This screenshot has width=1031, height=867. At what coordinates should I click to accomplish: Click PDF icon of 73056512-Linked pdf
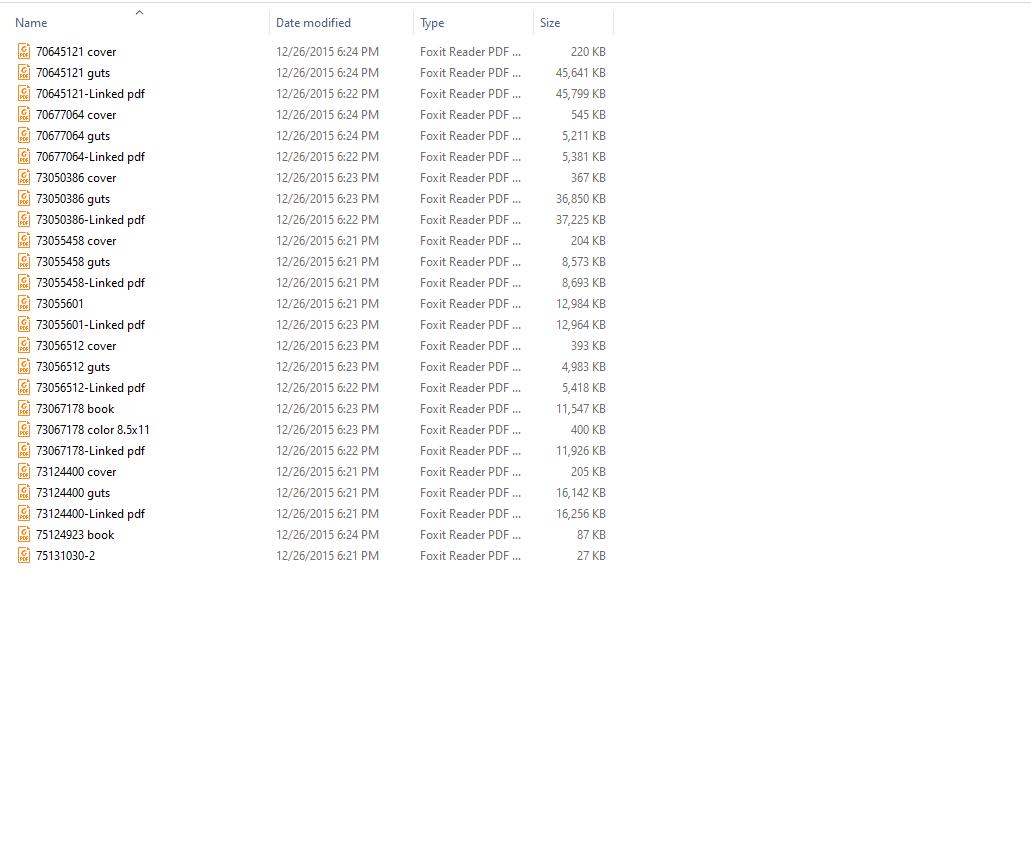coord(24,388)
